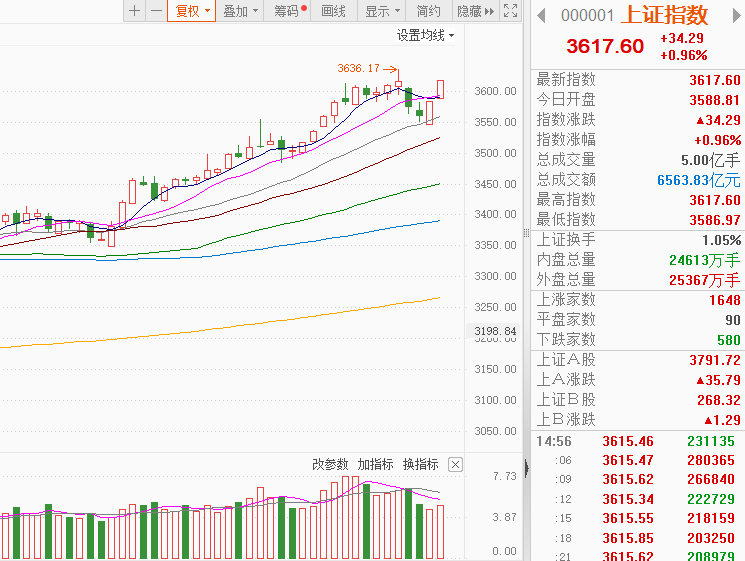Open the 叠加 overlay dropdown

(x=240, y=10)
